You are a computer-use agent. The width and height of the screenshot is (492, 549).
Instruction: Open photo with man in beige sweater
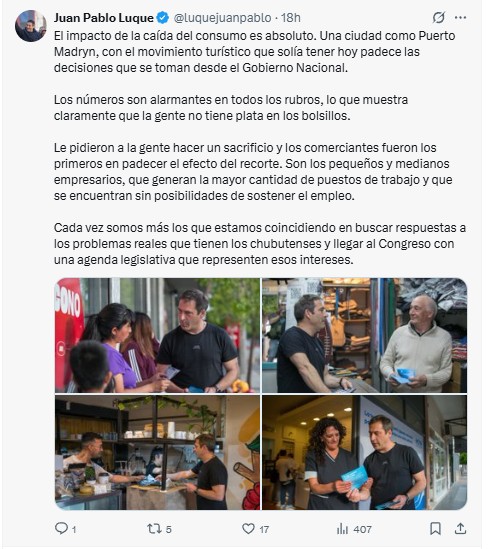[365, 335]
